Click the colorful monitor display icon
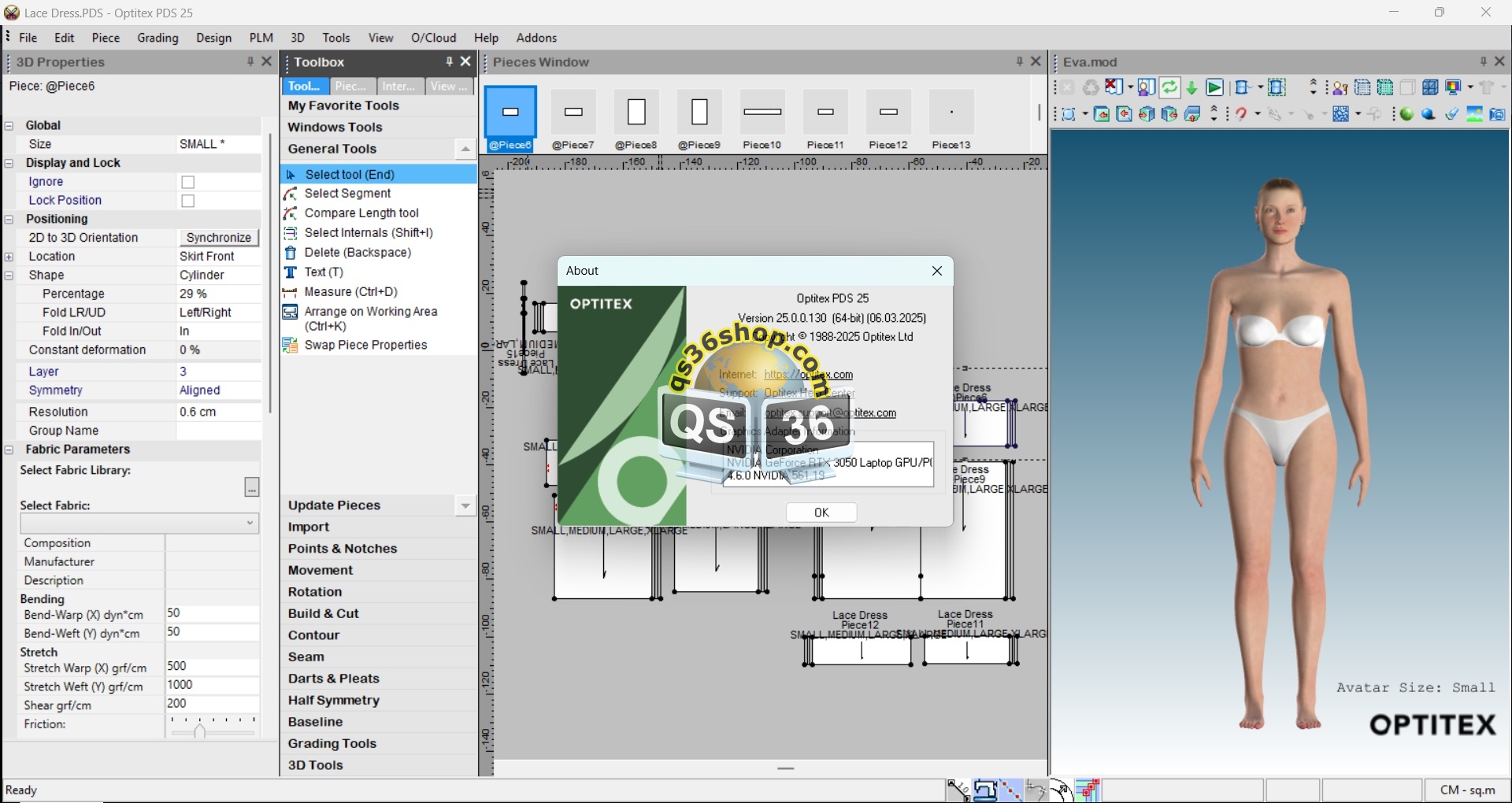This screenshot has width=1512, height=803. (x=1452, y=87)
